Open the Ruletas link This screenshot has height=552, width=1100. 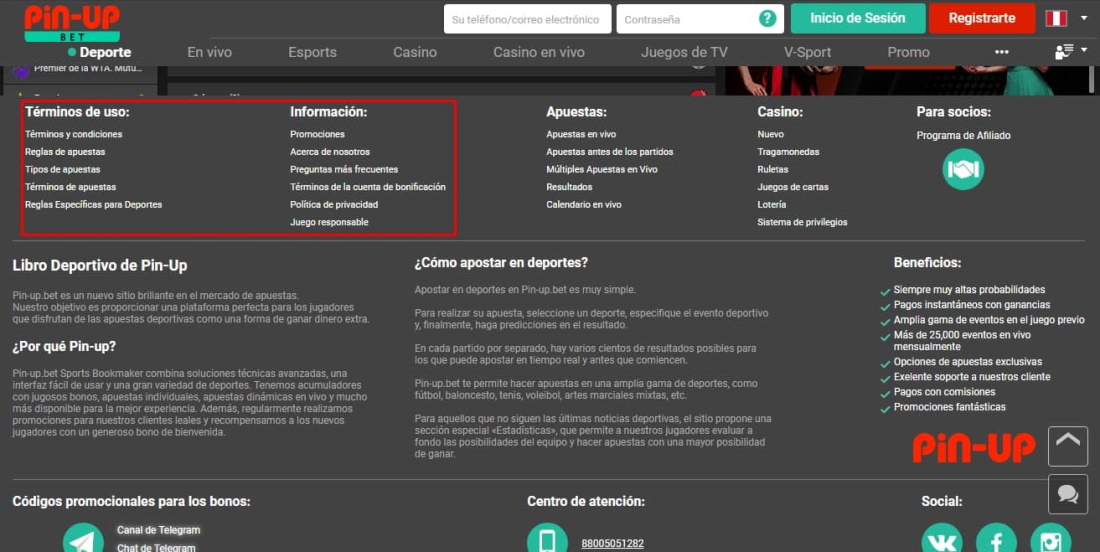[x=772, y=169]
